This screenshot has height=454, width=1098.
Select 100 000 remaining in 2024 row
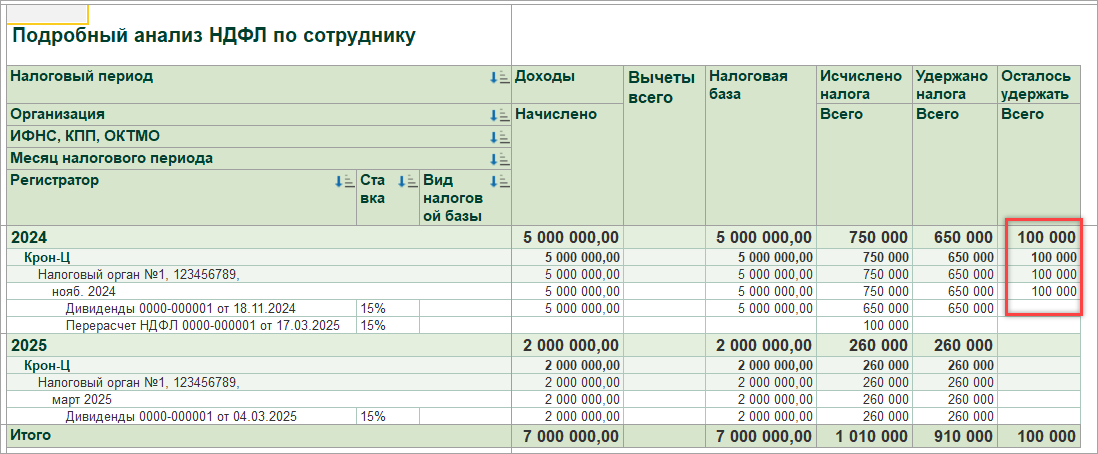coord(1045,238)
